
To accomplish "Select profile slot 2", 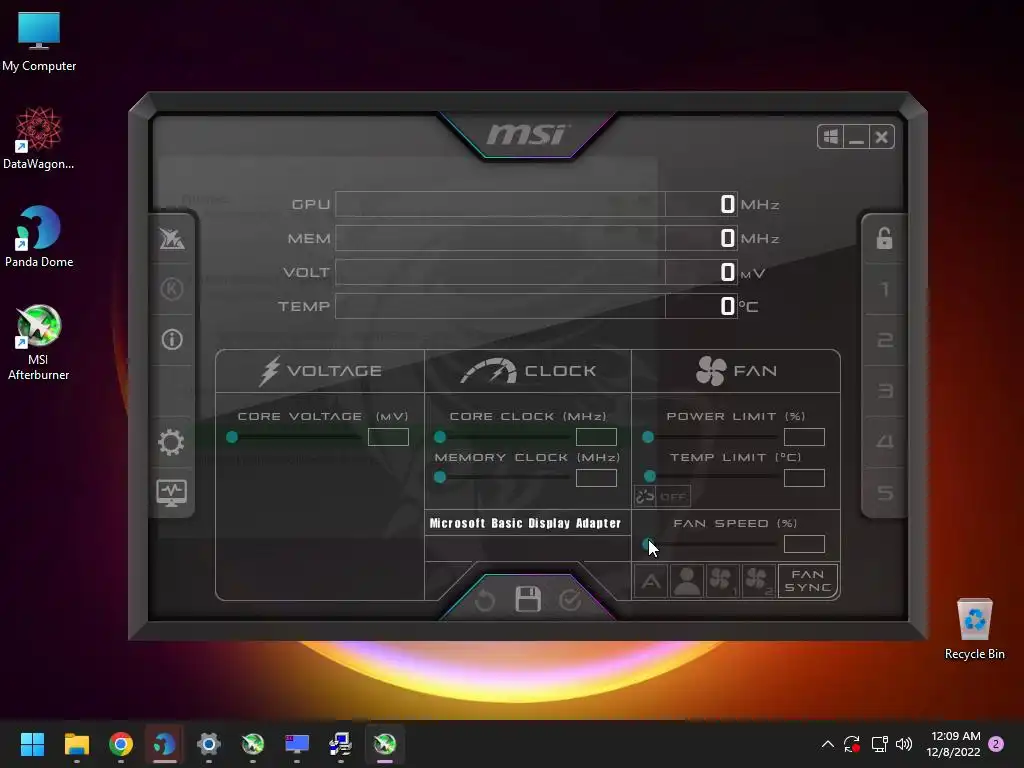I will (884, 340).
